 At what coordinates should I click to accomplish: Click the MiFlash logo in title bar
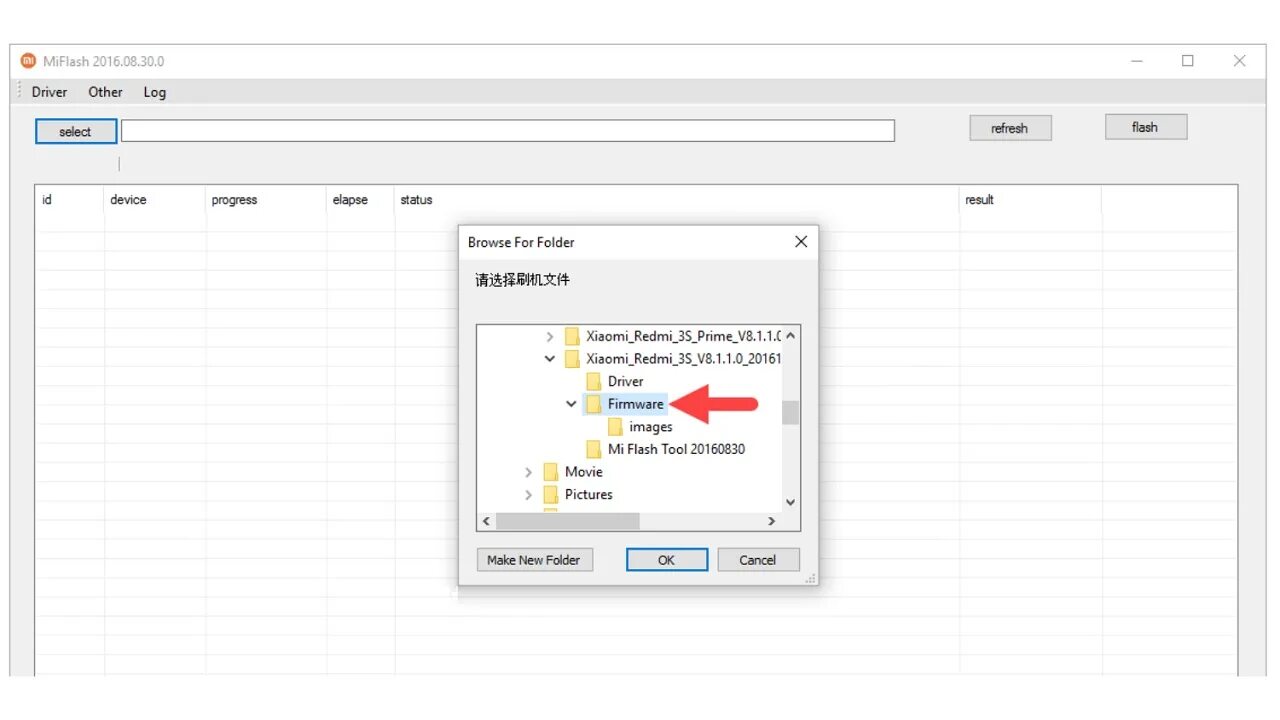click(28, 61)
